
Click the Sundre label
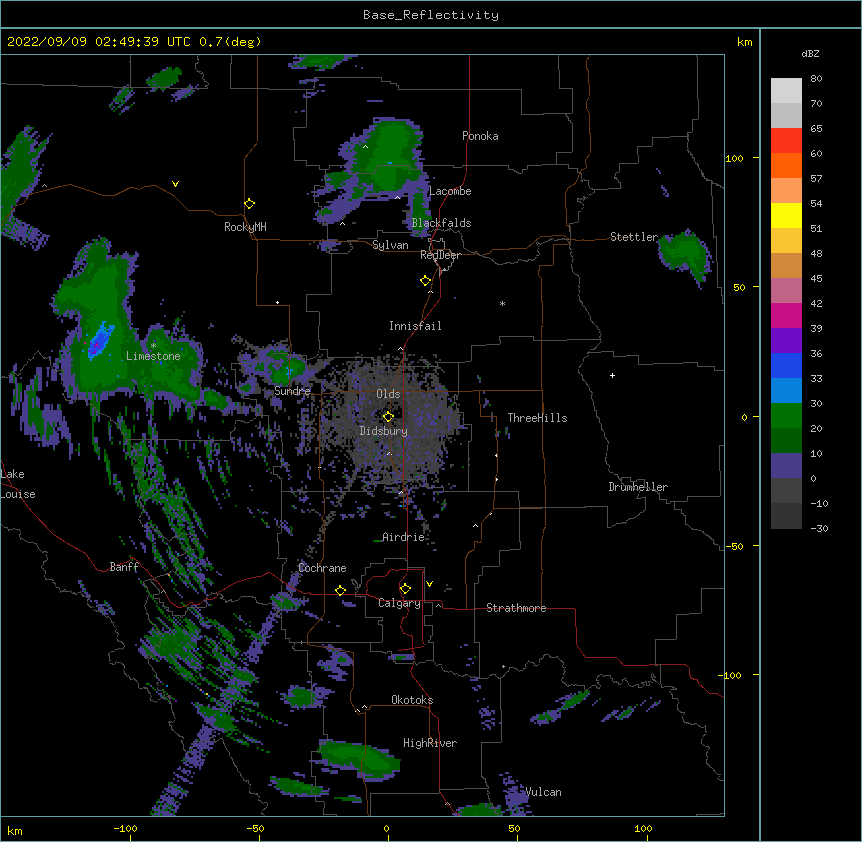(x=292, y=391)
